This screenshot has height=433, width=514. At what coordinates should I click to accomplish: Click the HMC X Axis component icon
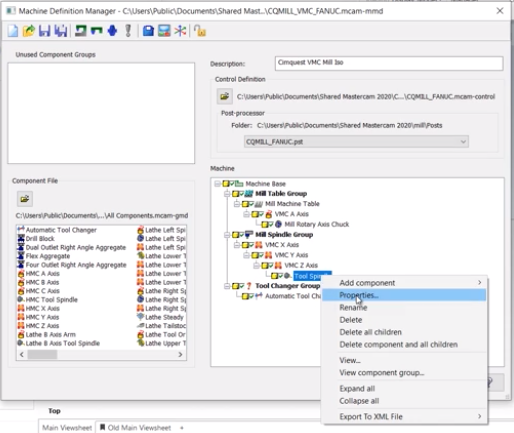pyautogui.click(x=21, y=308)
